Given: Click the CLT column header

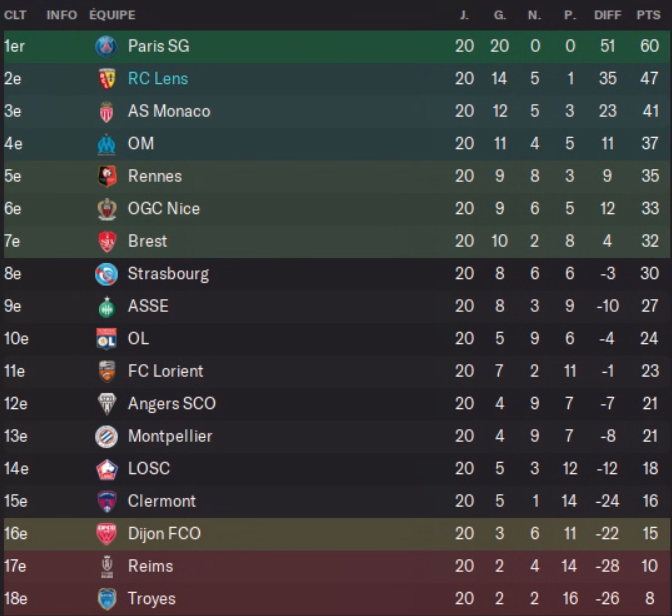Looking at the screenshot, I should (15, 15).
